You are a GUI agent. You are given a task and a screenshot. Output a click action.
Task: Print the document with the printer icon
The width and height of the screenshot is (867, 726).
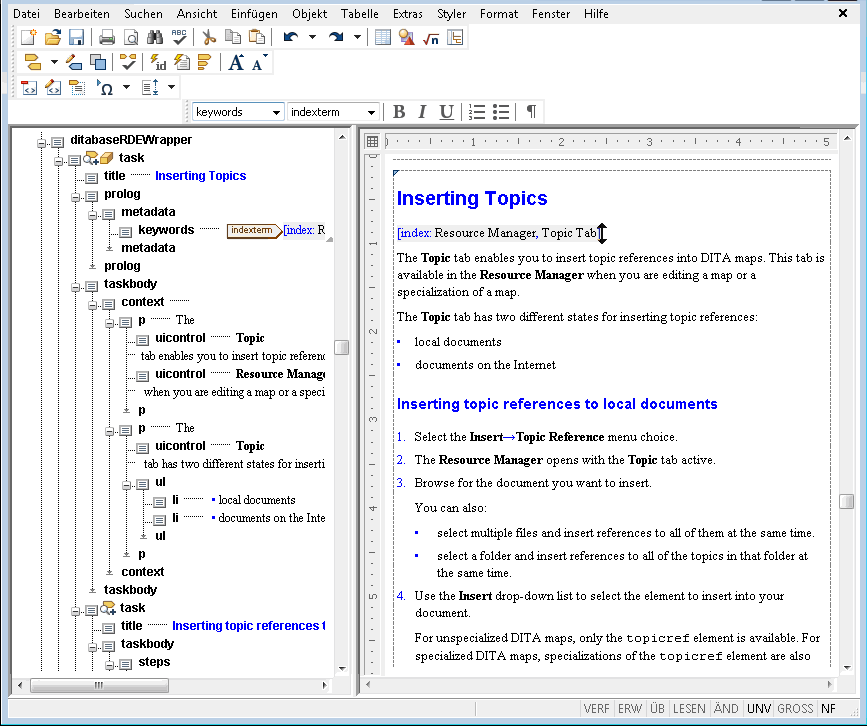107,38
